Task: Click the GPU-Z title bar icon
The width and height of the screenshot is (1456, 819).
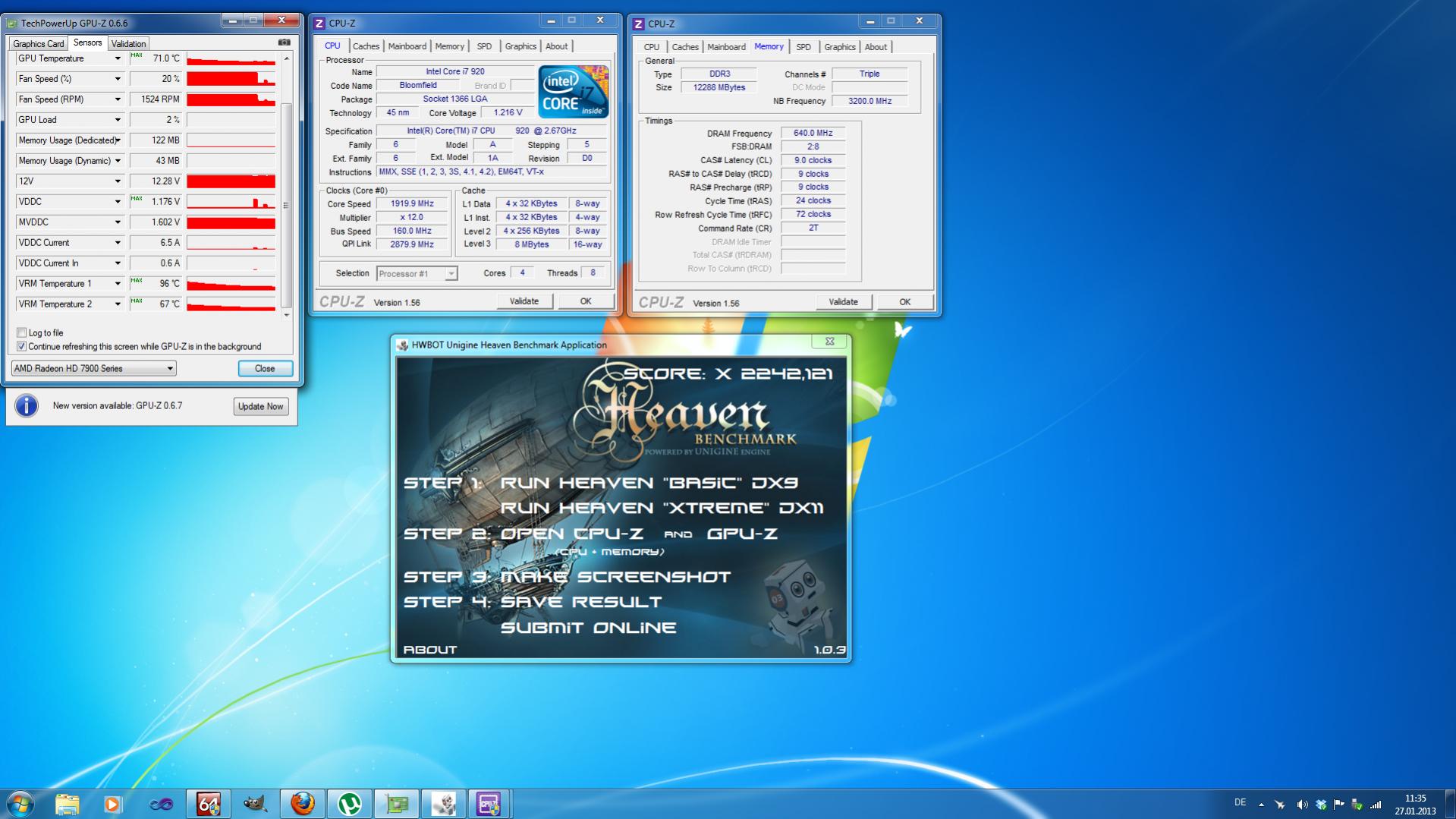Action: pos(13,23)
